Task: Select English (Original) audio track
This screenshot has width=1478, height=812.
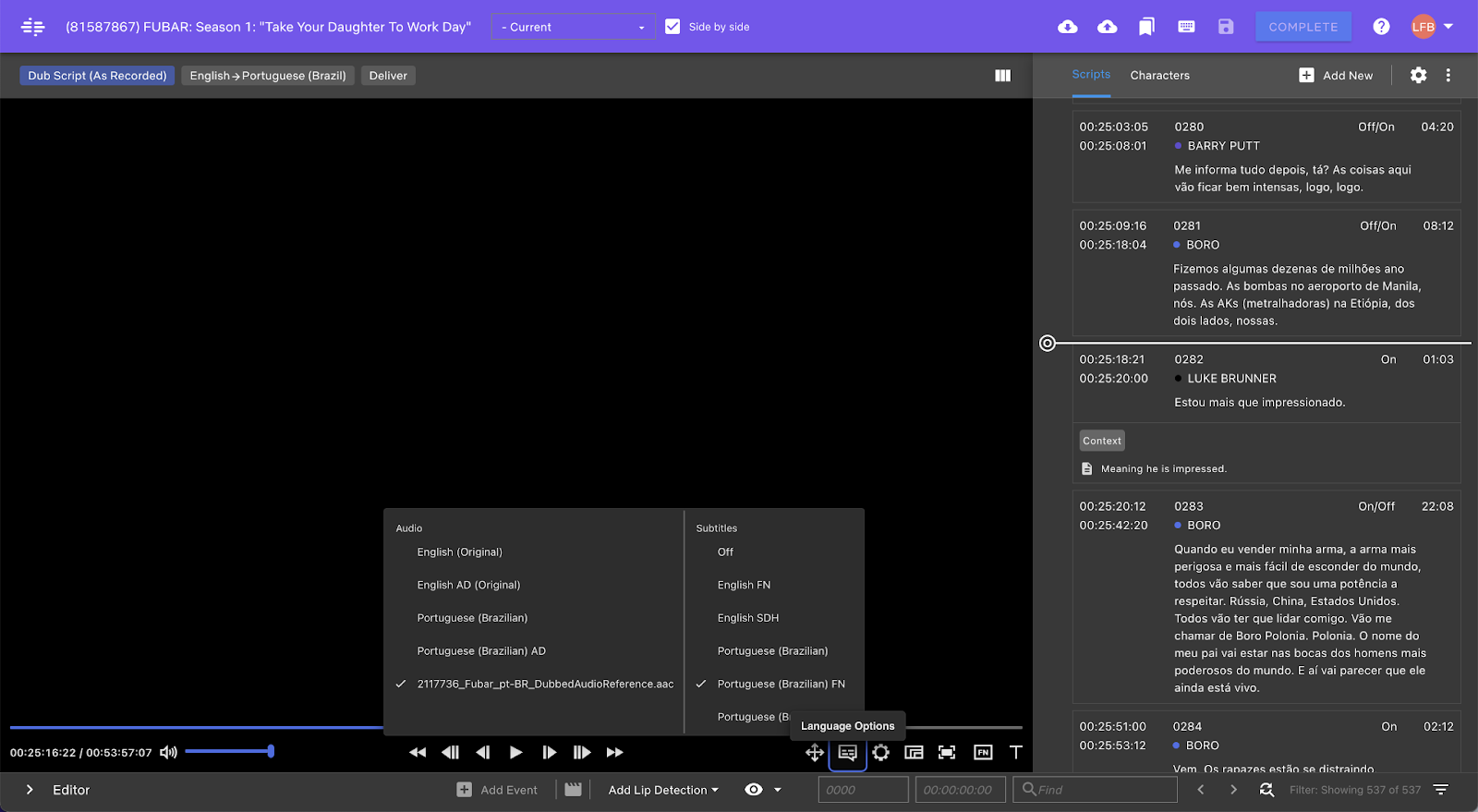Action: [459, 552]
